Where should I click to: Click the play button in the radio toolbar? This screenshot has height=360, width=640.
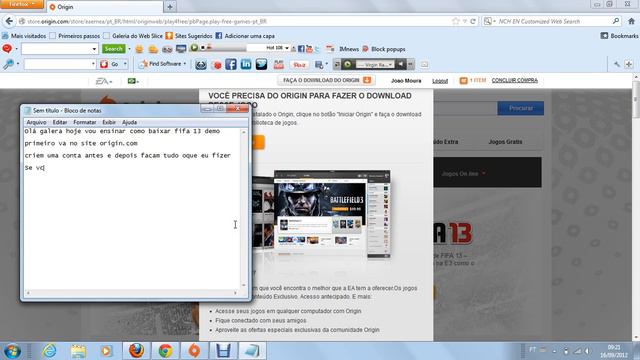(347, 64)
